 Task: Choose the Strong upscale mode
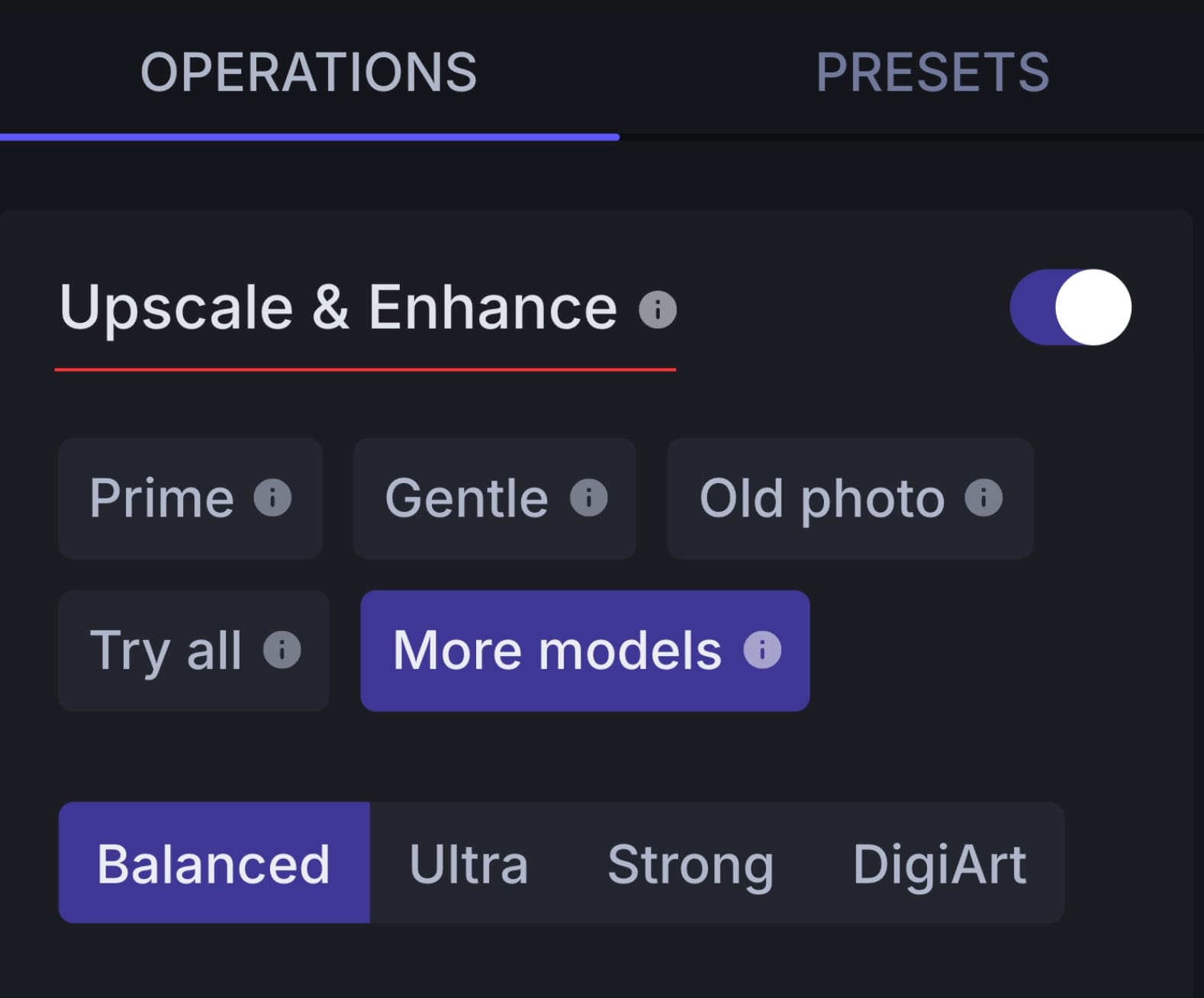(x=691, y=863)
